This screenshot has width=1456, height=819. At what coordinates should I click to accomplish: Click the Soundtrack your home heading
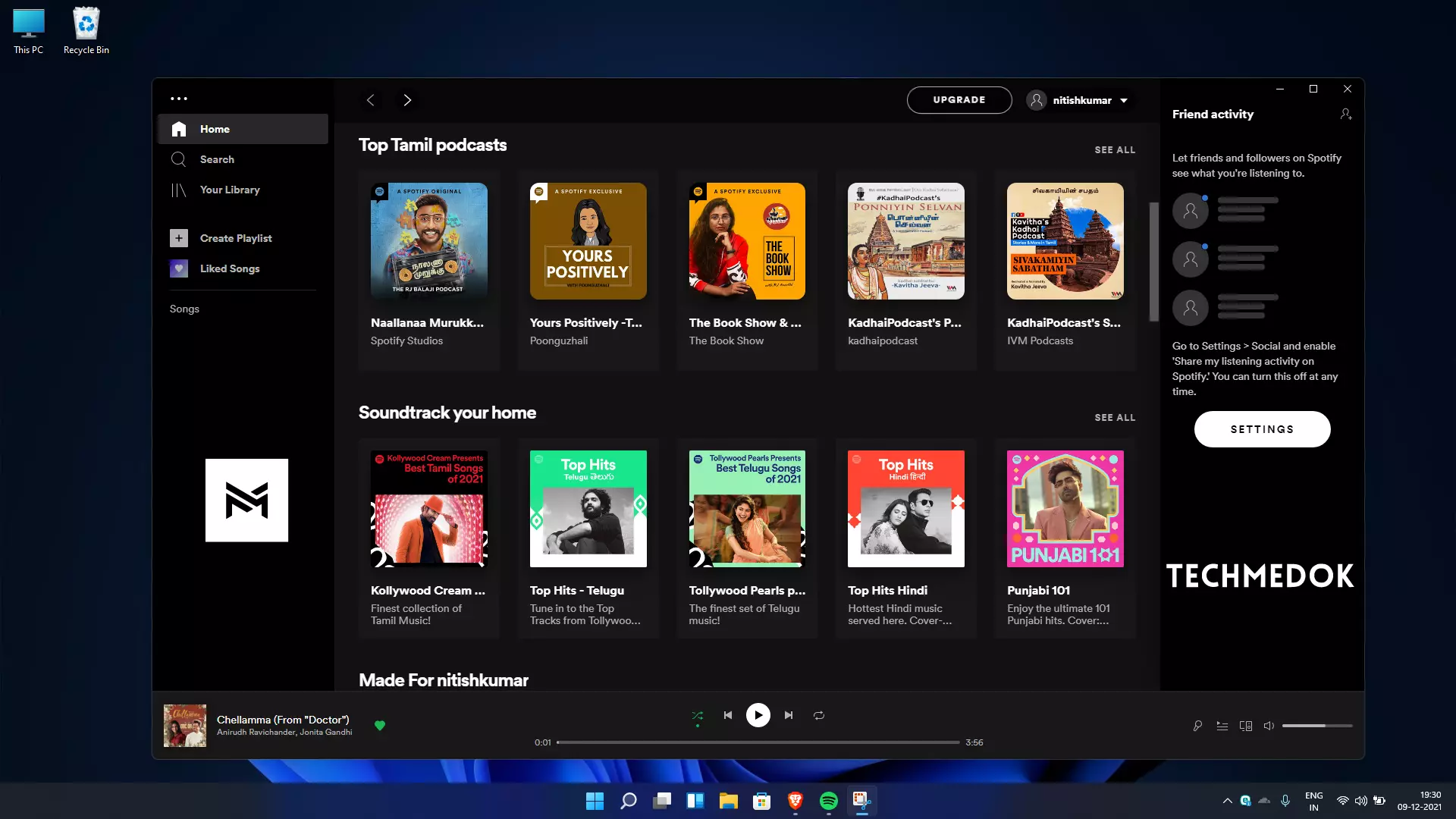[447, 413]
